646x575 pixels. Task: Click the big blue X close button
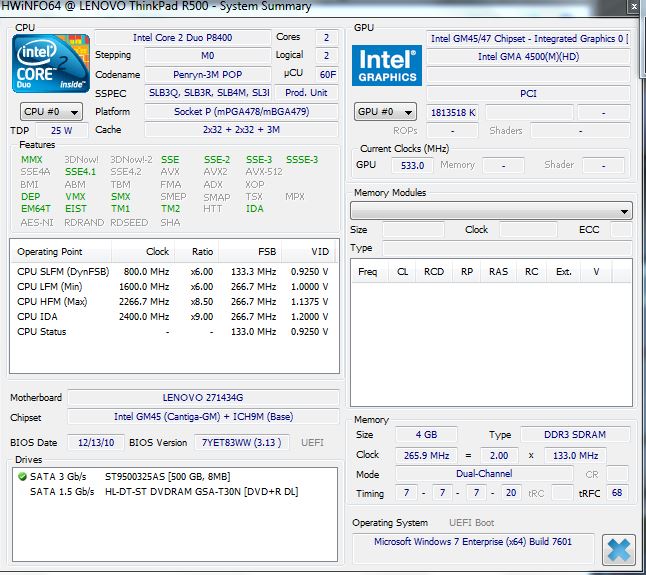coord(618,549)
